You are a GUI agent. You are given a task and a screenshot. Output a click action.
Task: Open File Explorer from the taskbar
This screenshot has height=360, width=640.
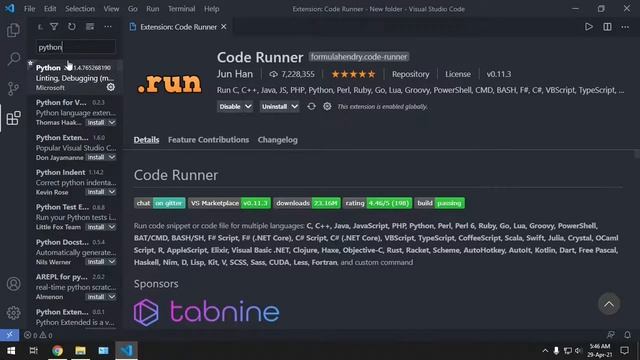point(80,351)
